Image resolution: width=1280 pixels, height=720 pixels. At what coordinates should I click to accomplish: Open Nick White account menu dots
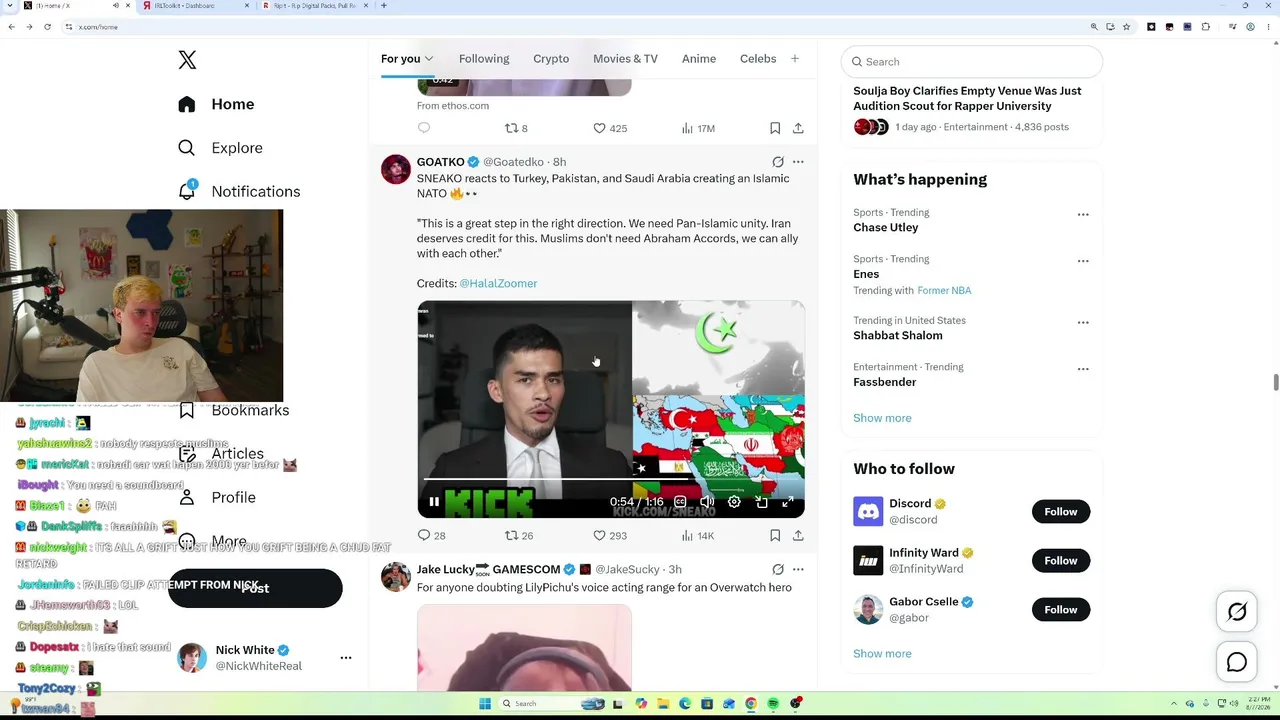[346, 658]
